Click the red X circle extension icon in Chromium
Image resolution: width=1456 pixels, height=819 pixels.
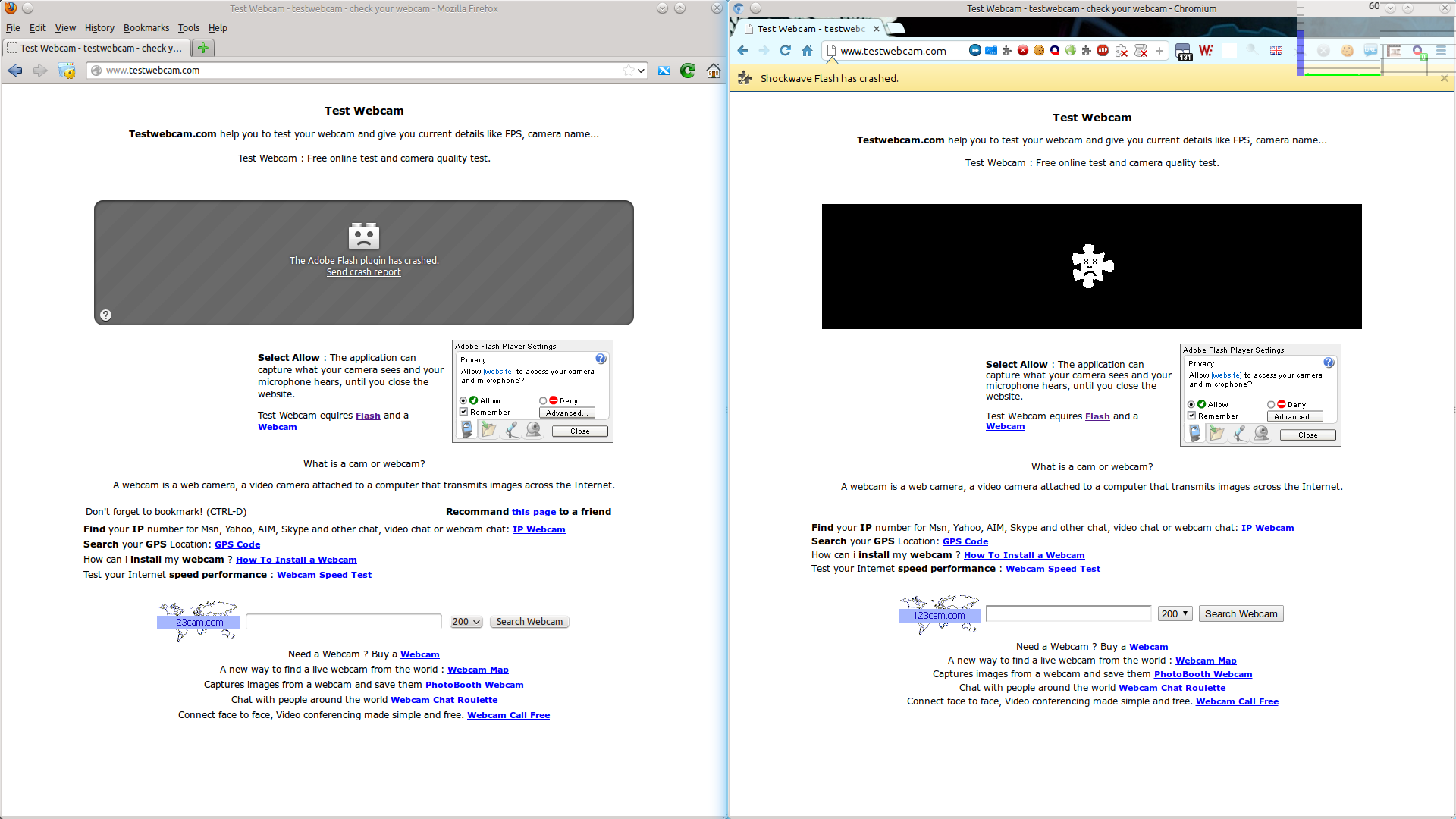(x=1023, y=50)
